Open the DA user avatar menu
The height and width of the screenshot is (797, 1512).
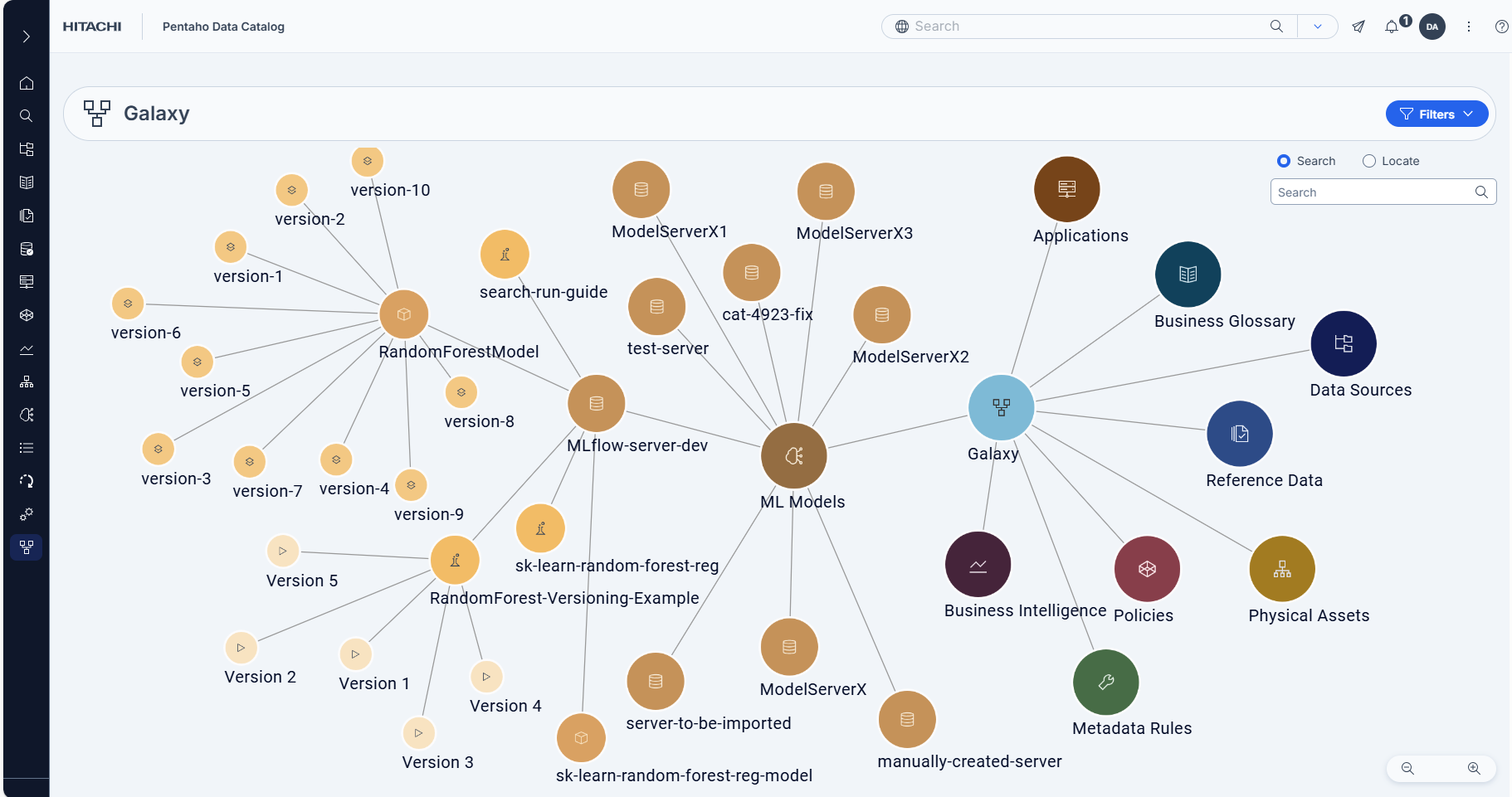(1432, 27)
